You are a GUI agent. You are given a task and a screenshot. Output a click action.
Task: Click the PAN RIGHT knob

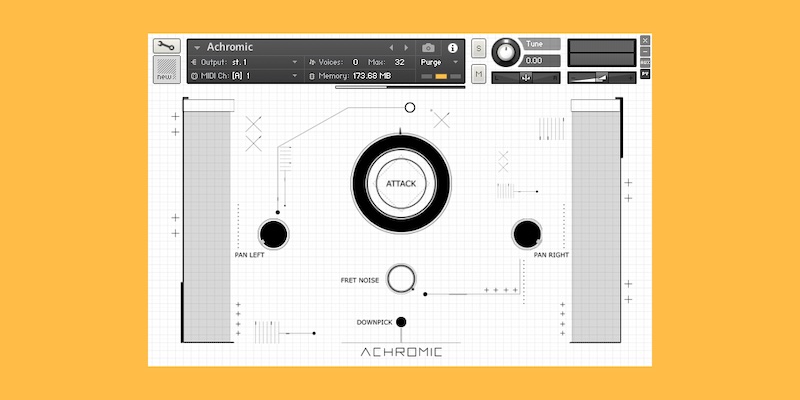(527, 234)
